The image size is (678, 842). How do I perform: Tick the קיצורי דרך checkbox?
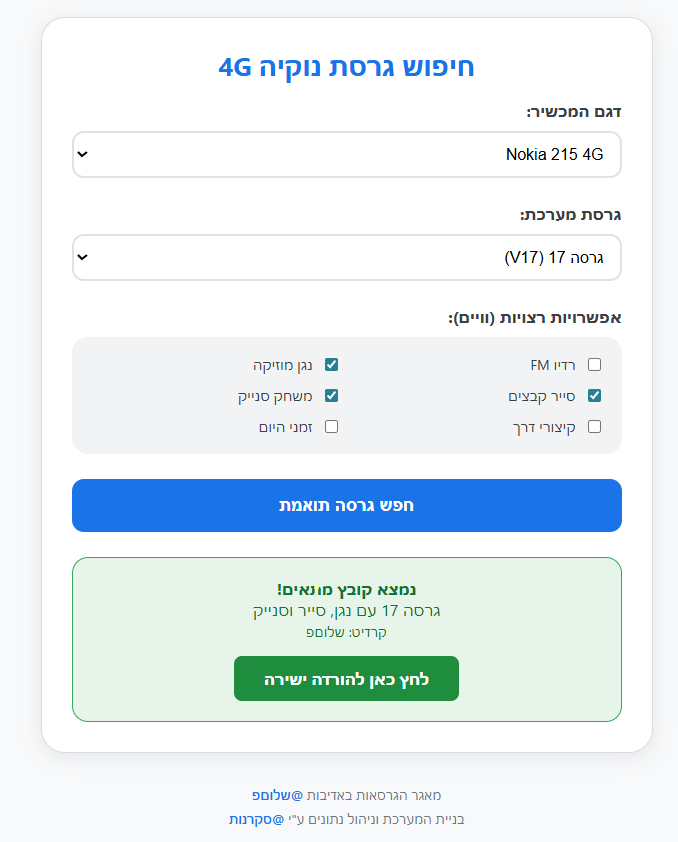[x=594, y=427]
